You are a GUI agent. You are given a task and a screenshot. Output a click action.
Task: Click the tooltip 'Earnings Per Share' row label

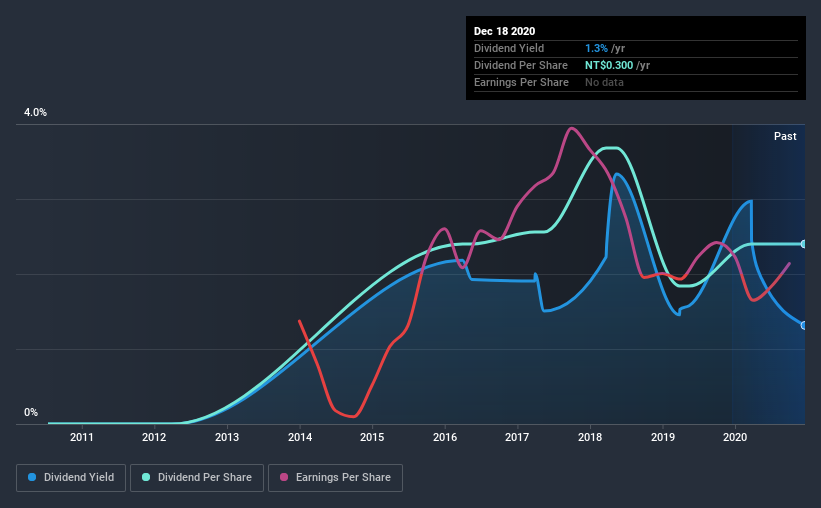click(x=521, y=82)
